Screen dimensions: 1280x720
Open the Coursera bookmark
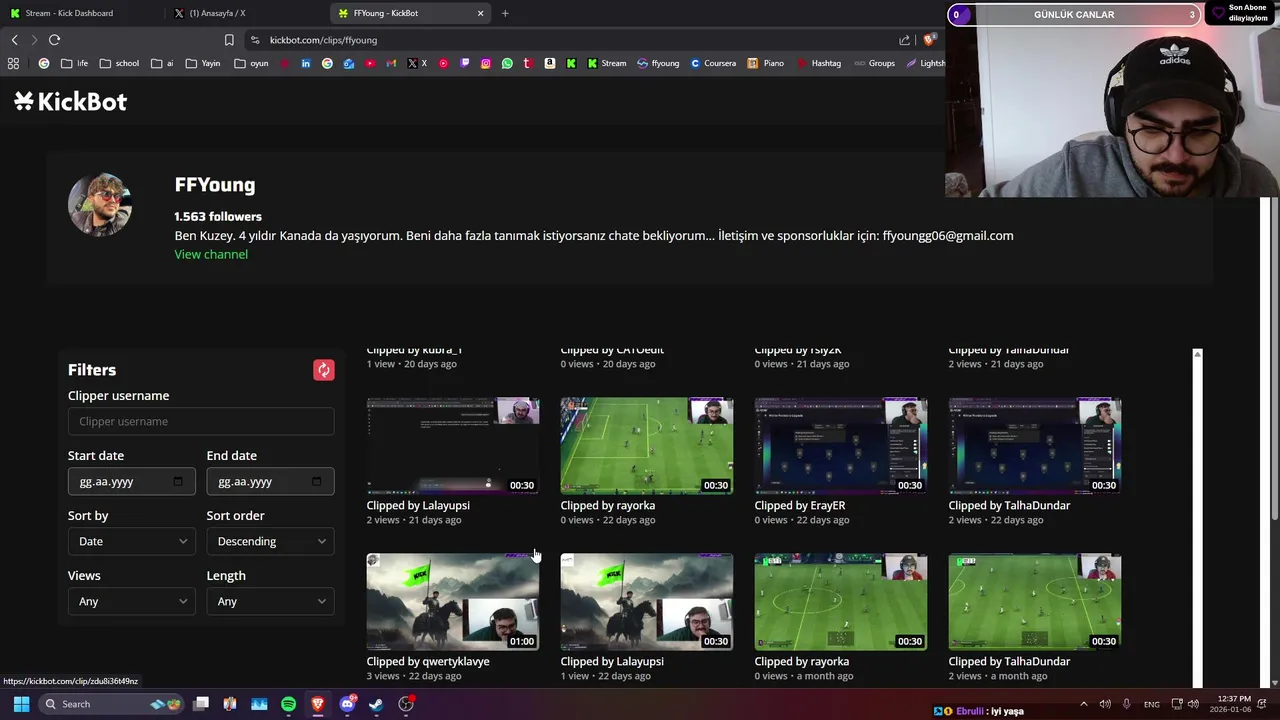713,63
